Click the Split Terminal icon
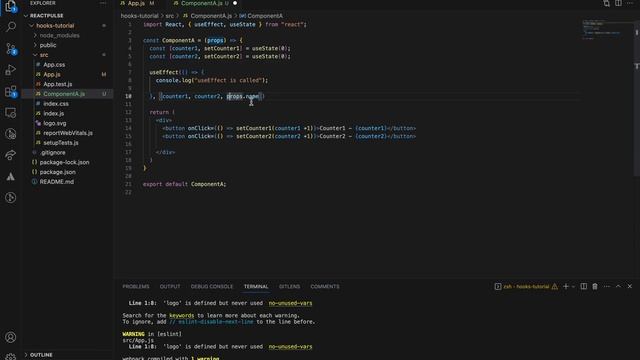This screenshot has width=640, height=360. point(584,287)
